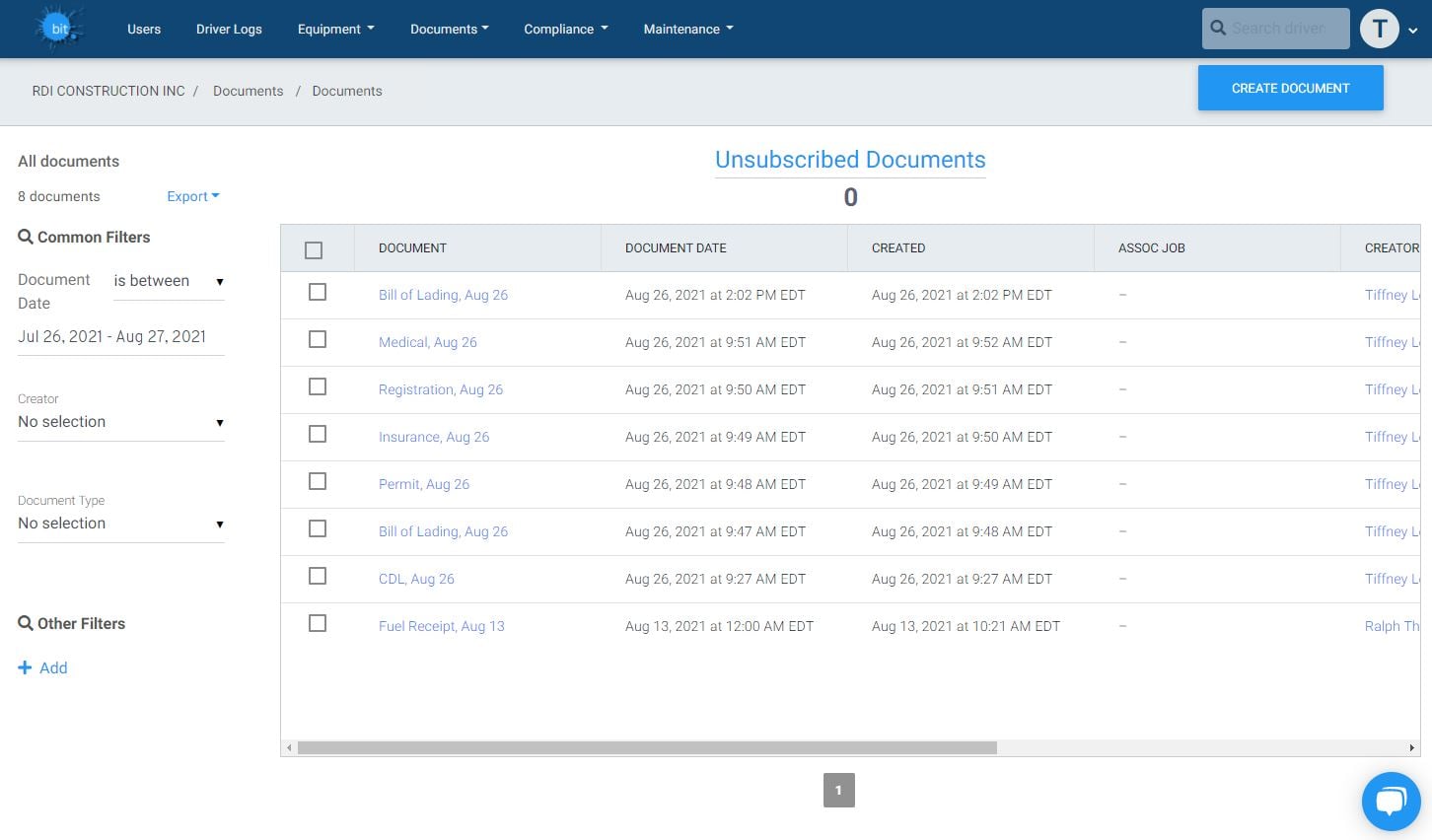Click 'Aug 13, 2021 at 10:21 AM EDT' created cell
This screenshot has height=840, width=1432.
coord(966,626)
